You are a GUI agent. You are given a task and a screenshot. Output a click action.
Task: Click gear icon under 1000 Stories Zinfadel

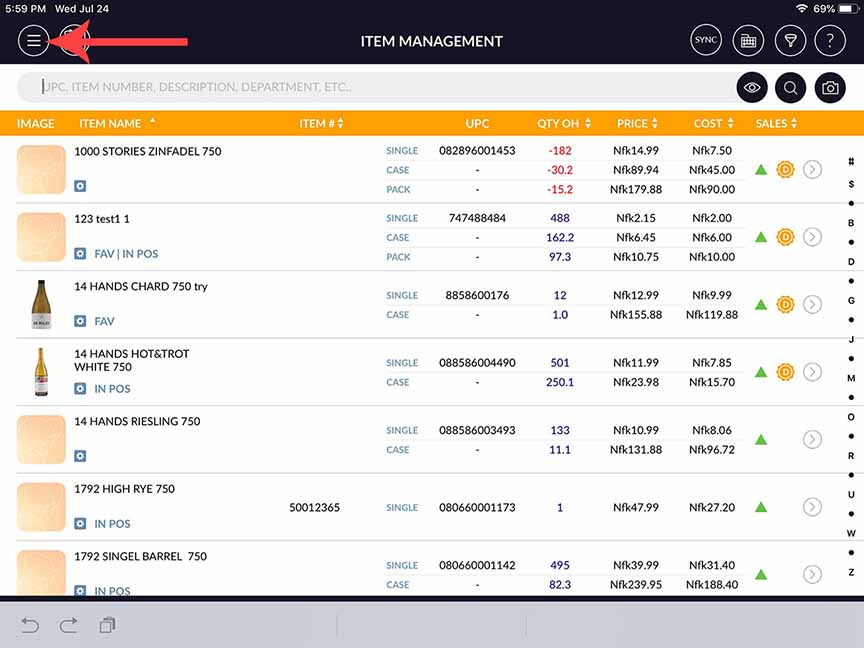80,186
